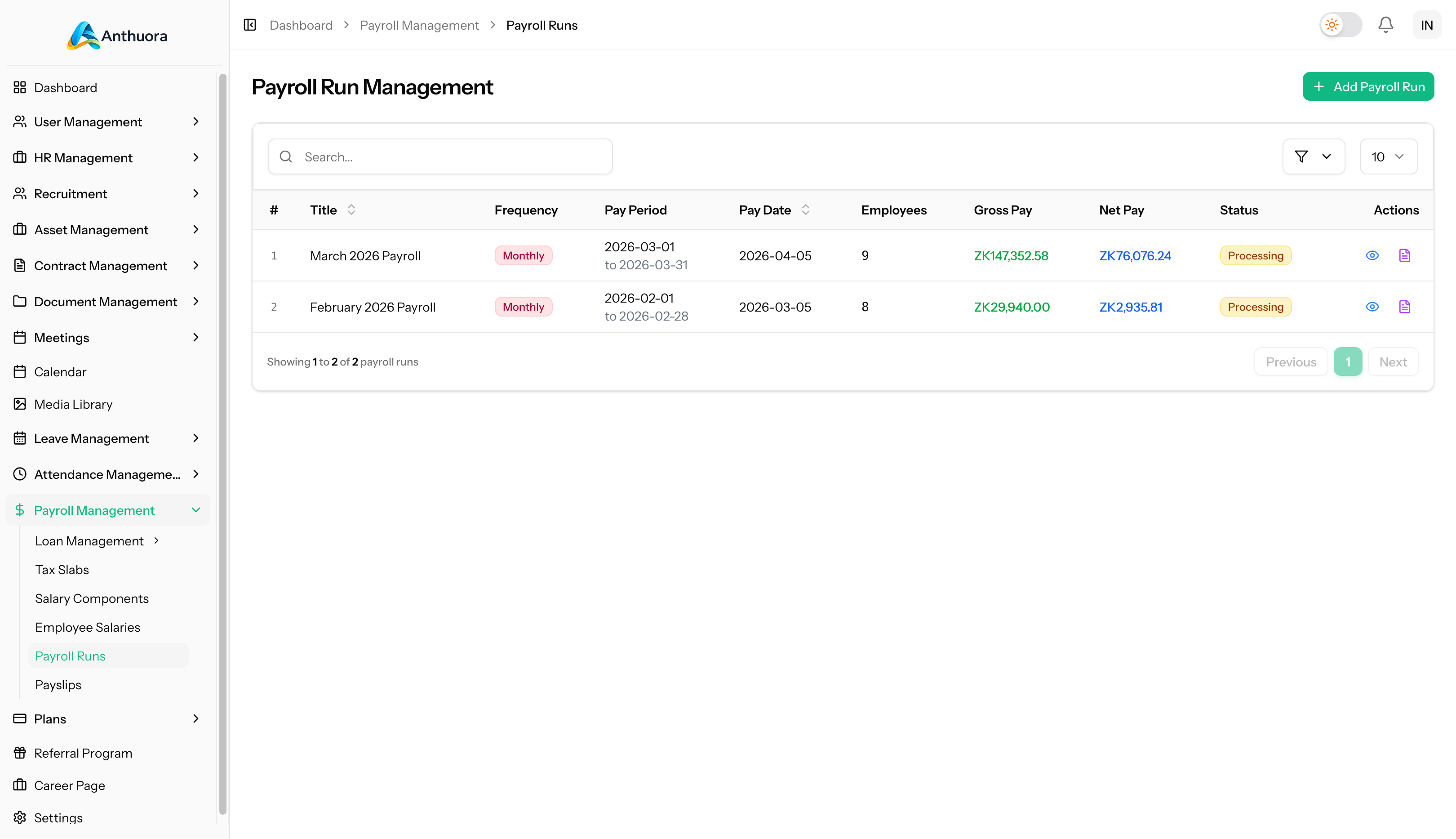1456x839 pixels.
Task: Sort table by Pay Date column arrows
Action: point(805,210)
